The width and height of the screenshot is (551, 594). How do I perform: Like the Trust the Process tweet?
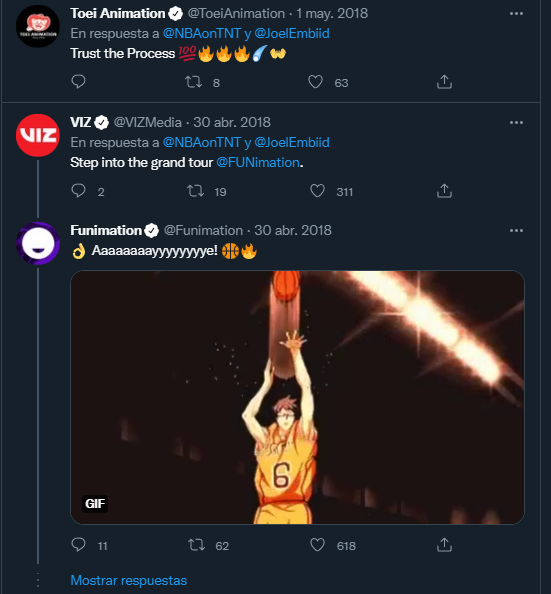coord(315,82)
